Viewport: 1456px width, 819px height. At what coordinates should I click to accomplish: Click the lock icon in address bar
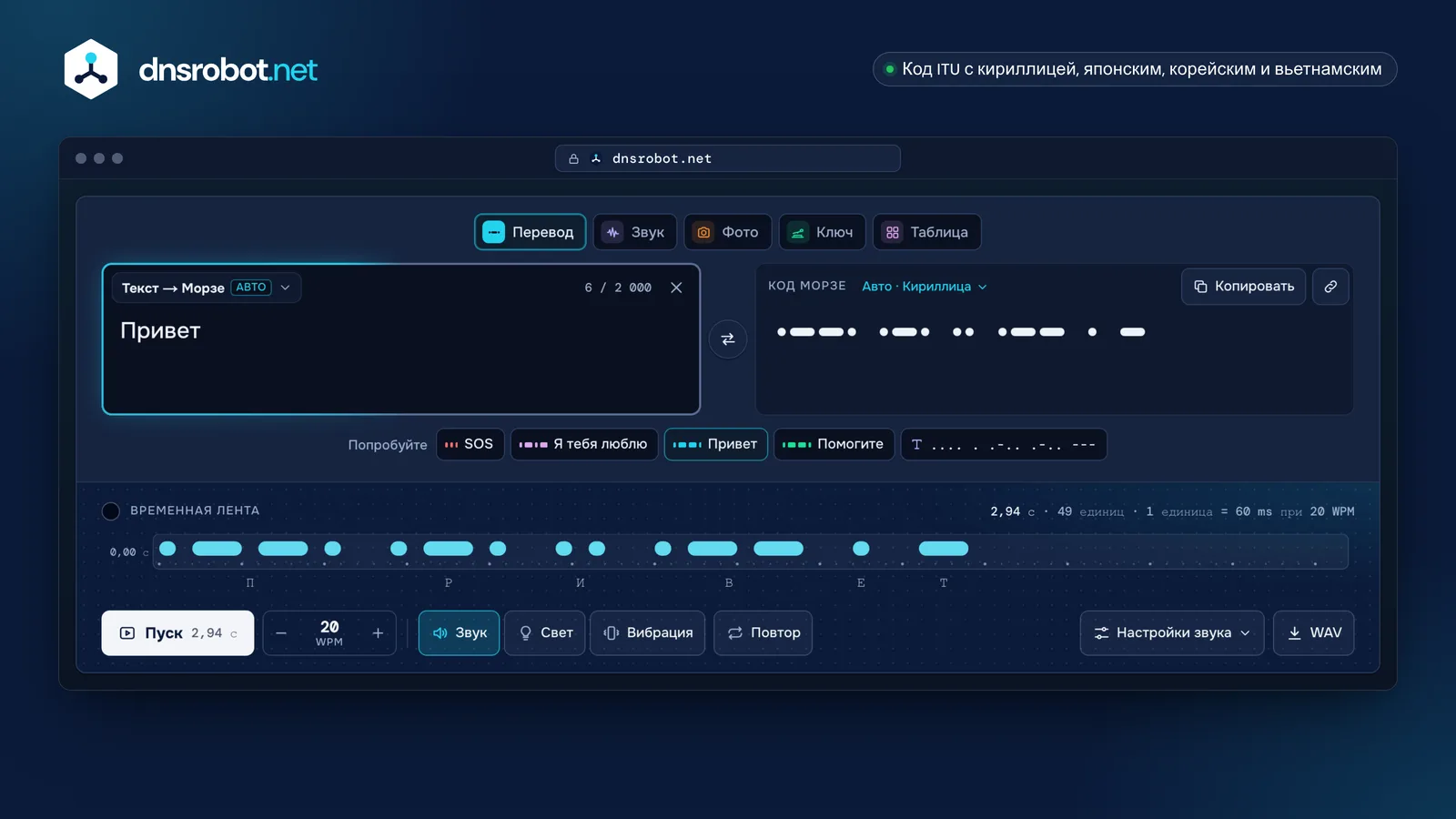(573, 158)
